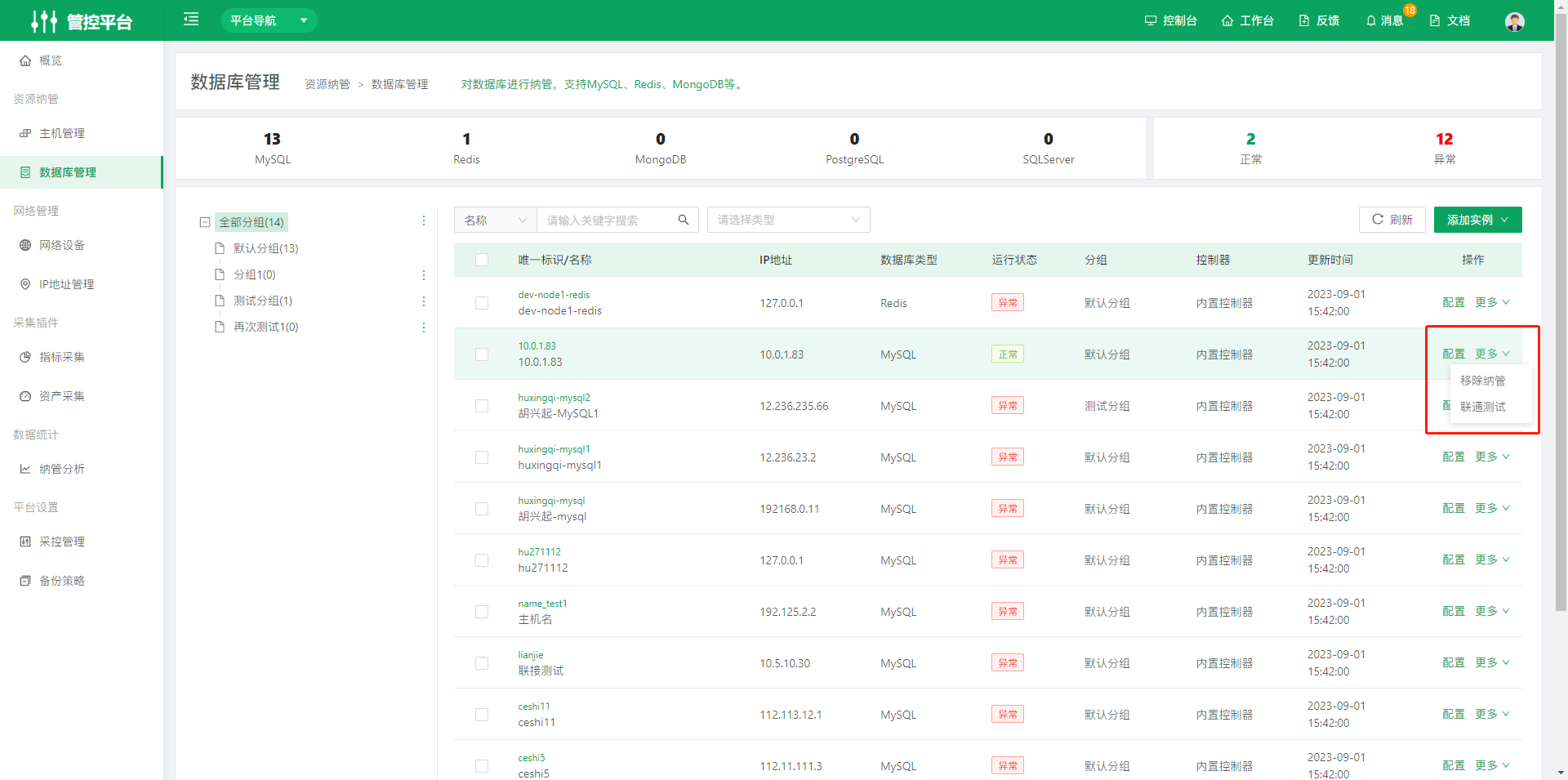Check the ceshi11 row checkbox
Viewport: 1568px width, 780px height.
click(482, 715)
